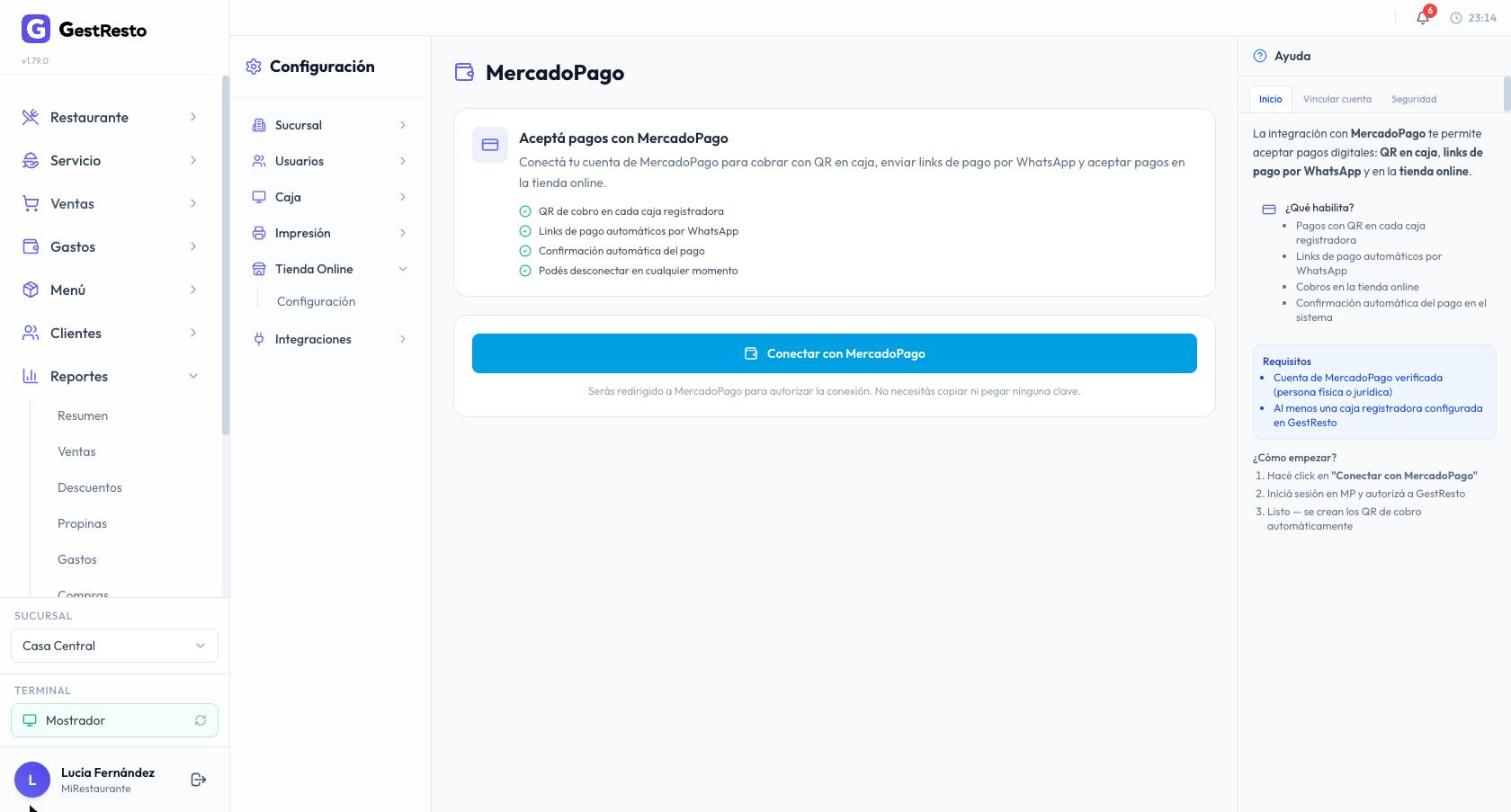
Task: Expand the Menú section chevron
Action: [x=193, y=290]
